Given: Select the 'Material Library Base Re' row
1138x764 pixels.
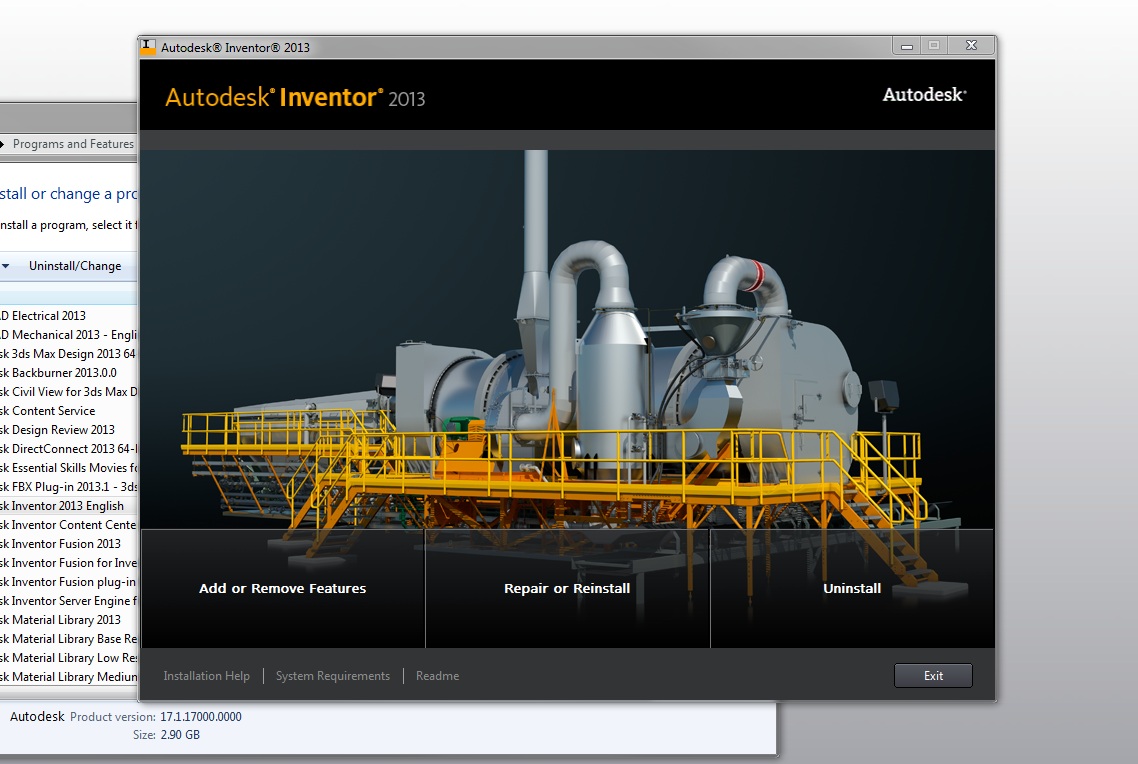Looking at the screenshot, I should pos(68,638).
